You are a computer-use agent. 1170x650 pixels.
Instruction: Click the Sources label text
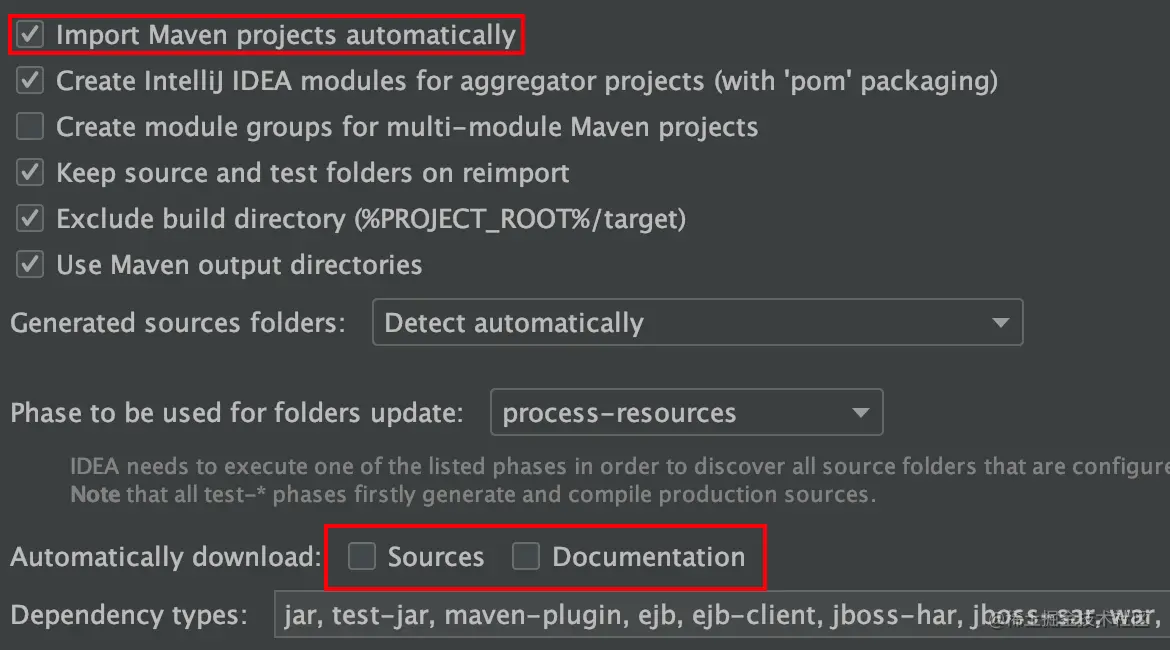pyautogui.click(x=435, y=557)
